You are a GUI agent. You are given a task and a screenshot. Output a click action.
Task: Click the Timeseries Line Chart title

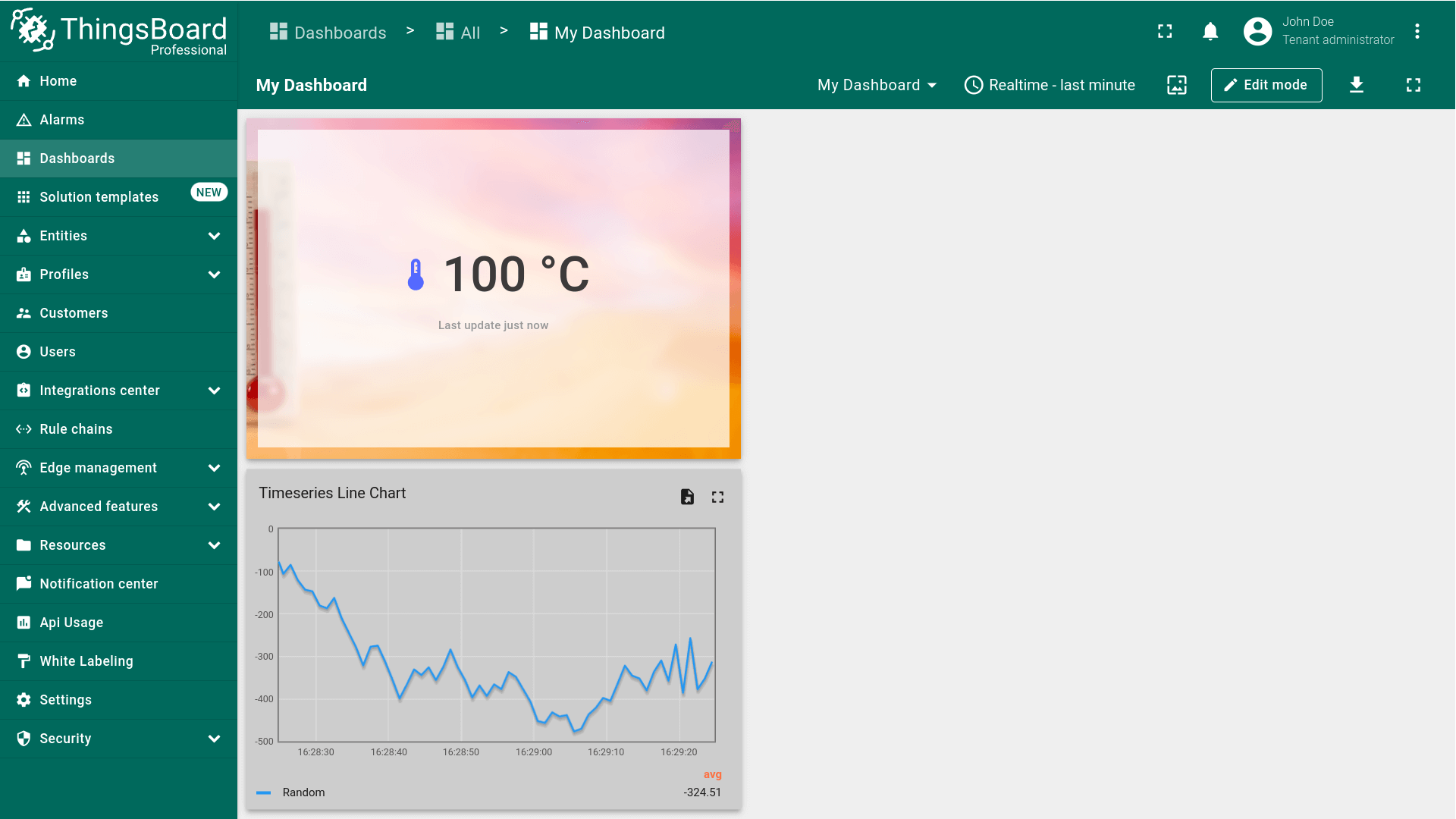tap(332, 493)
